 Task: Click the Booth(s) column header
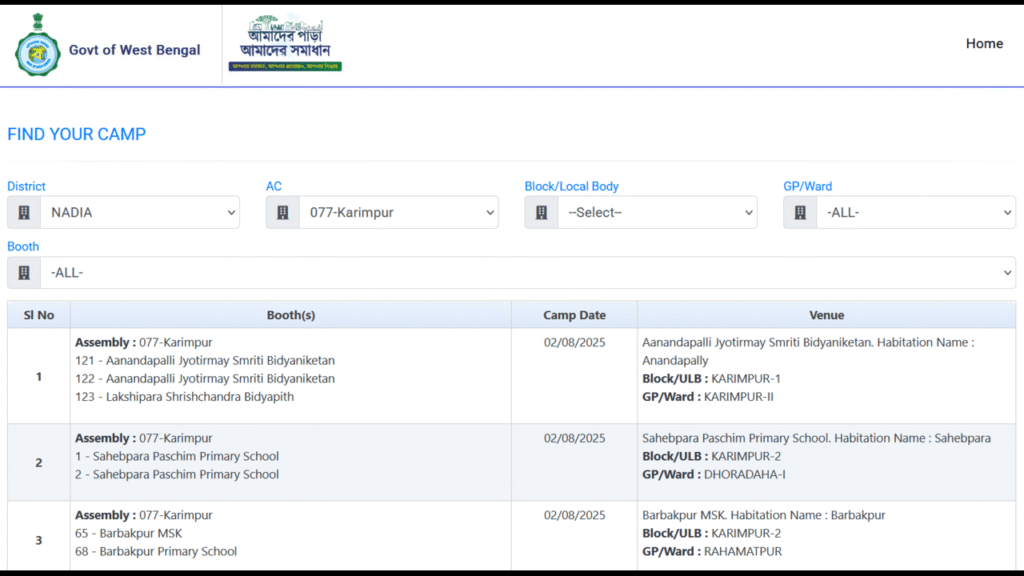[x=291, y=315]
